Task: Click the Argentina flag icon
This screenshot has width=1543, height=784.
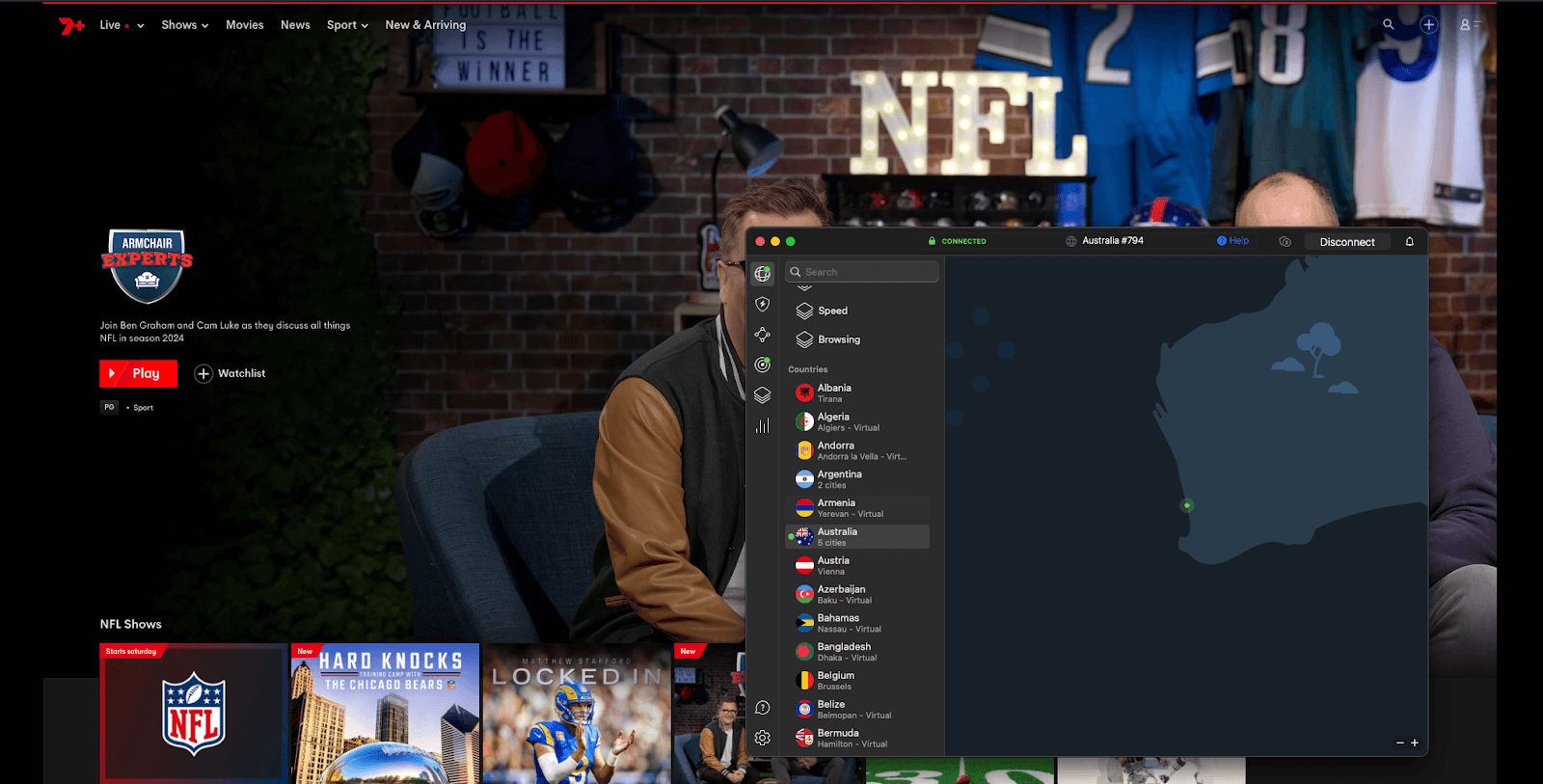Action: pos(804,479)
